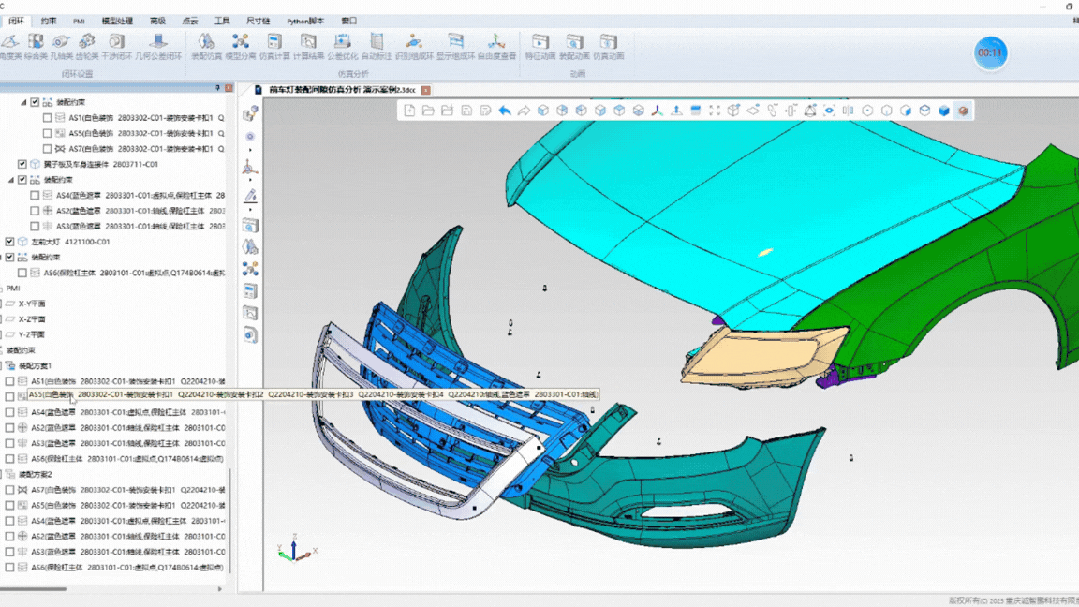This screenshot has width=1079, height=607.
Task: Open the 闭环 ribbon tab
Action: (x=15, y=21)
